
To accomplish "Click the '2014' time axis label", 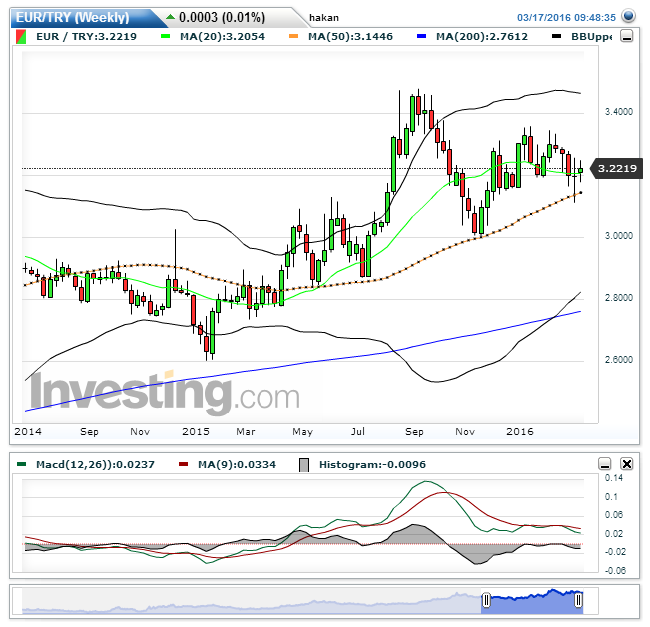I will pyautogui.click(x=28, y=431).
